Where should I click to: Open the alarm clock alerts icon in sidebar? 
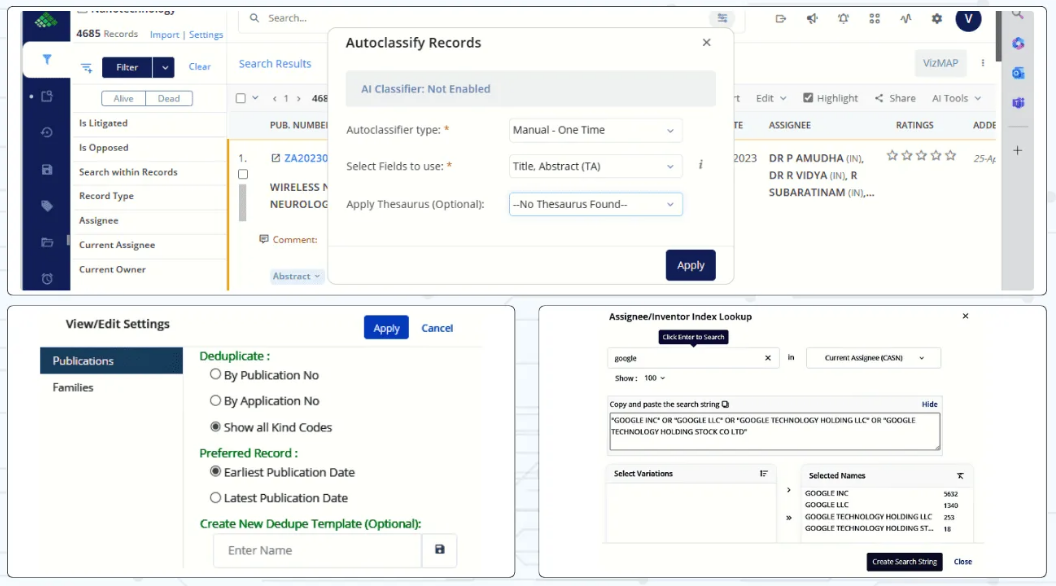point(47,278)
